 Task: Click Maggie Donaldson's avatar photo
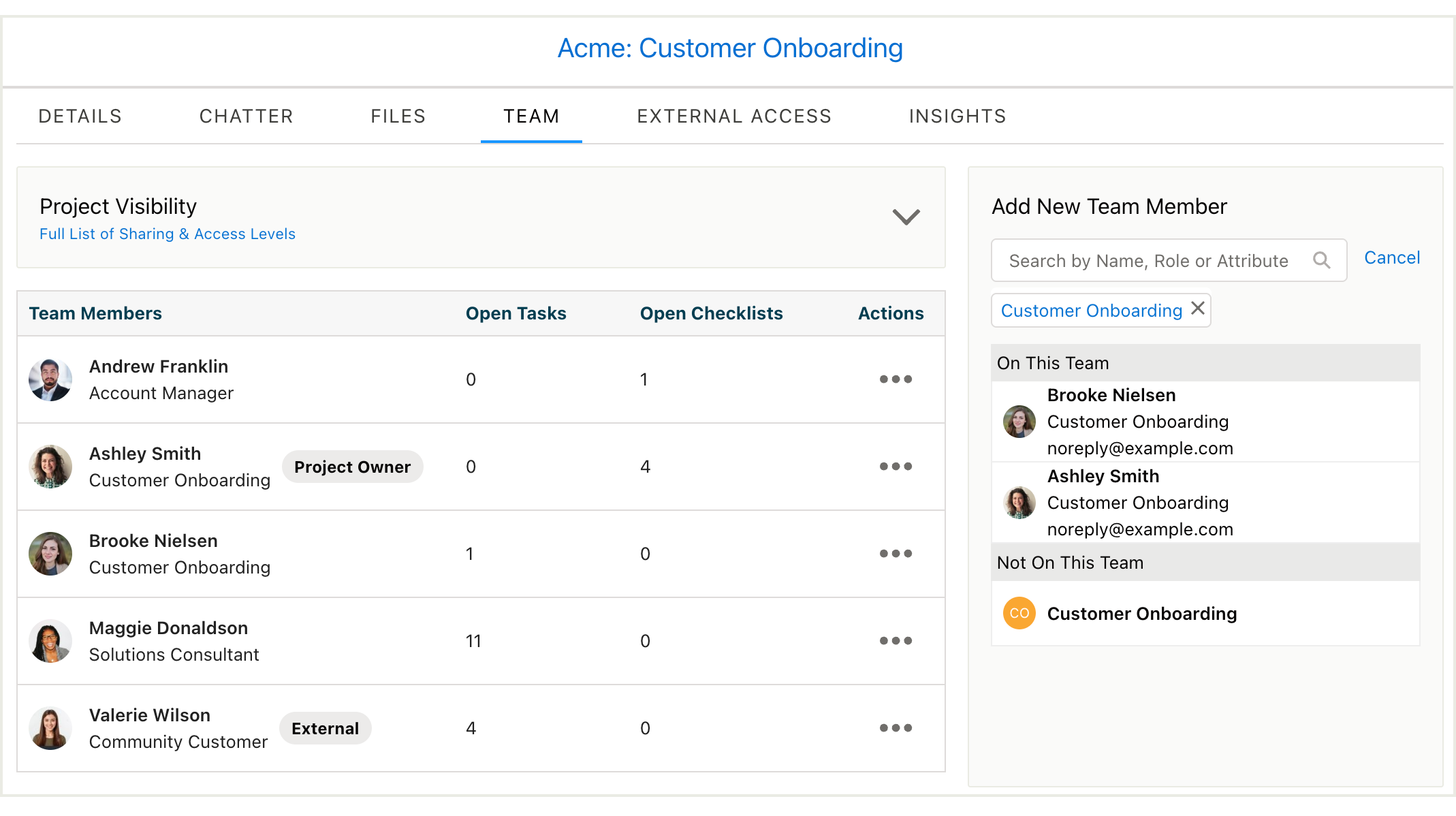tap(50, 641)
